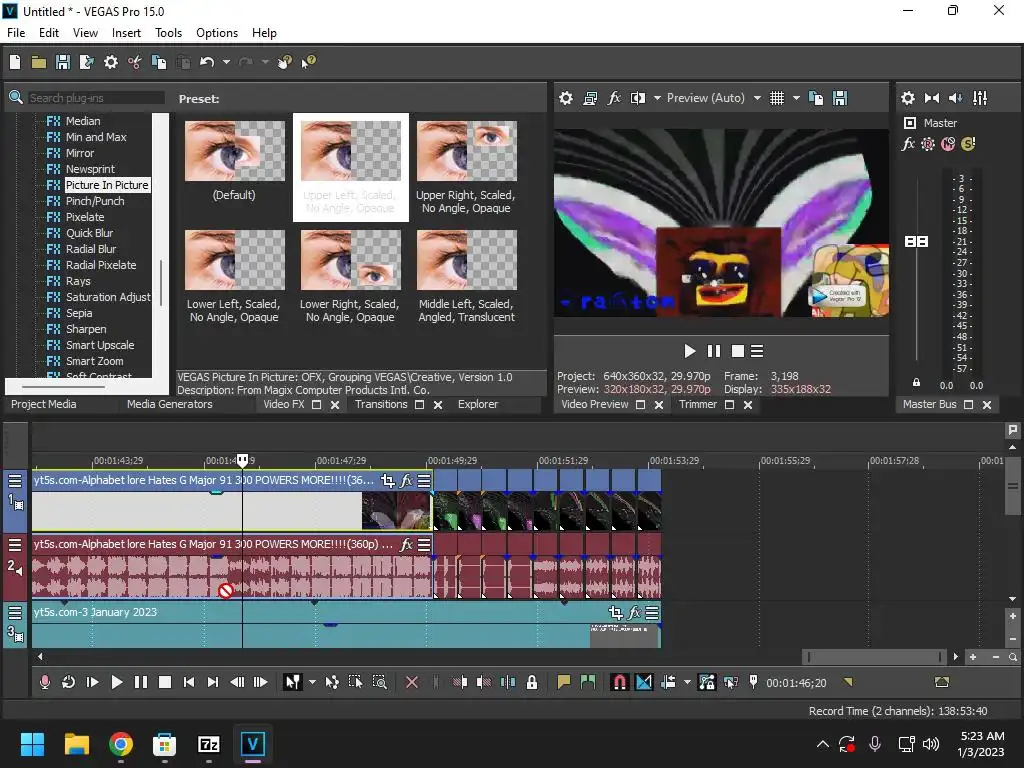Toggle Automatic Crossfades icon

[643, 682]
